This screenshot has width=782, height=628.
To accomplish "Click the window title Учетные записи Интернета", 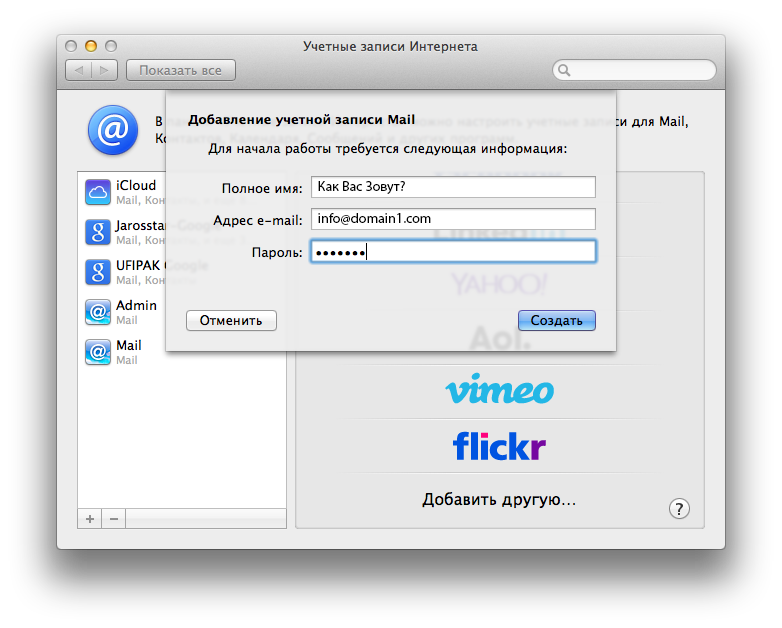I will 391,46.
